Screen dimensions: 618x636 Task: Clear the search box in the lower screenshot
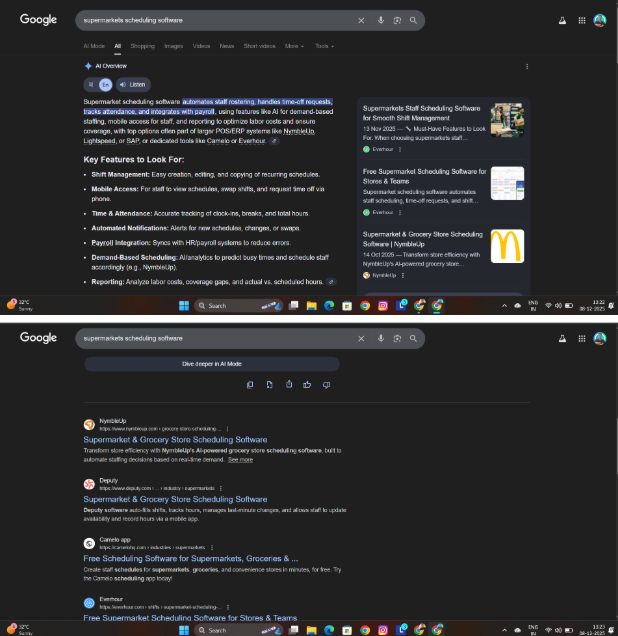361,338
